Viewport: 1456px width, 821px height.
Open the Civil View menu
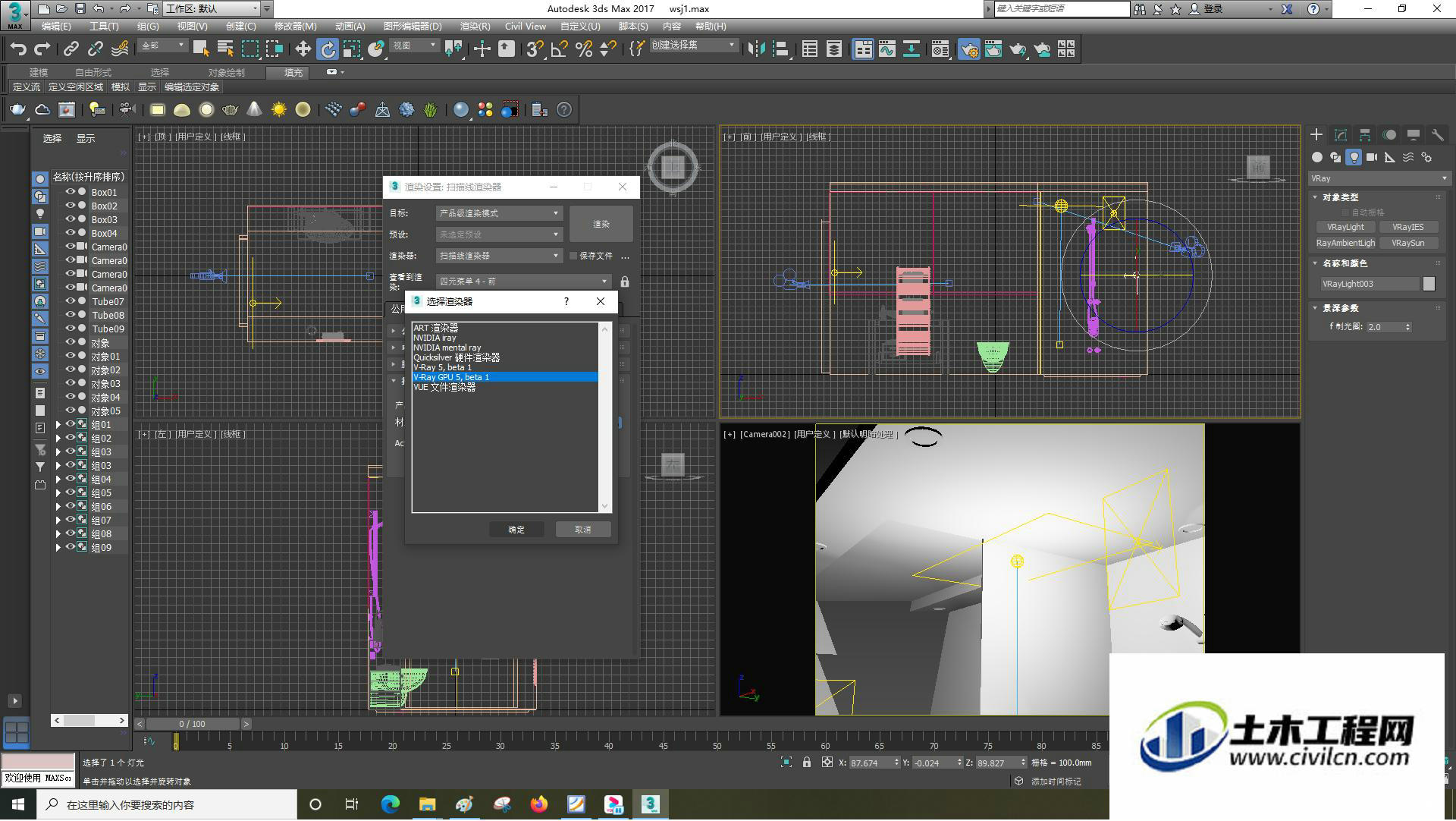(525, 27)
